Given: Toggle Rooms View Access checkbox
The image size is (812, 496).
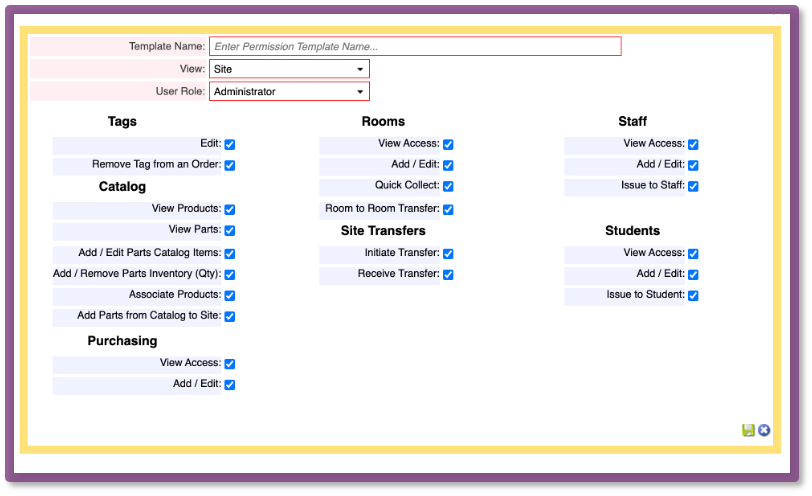Looking at the screenshot, I should click(448, 144).
